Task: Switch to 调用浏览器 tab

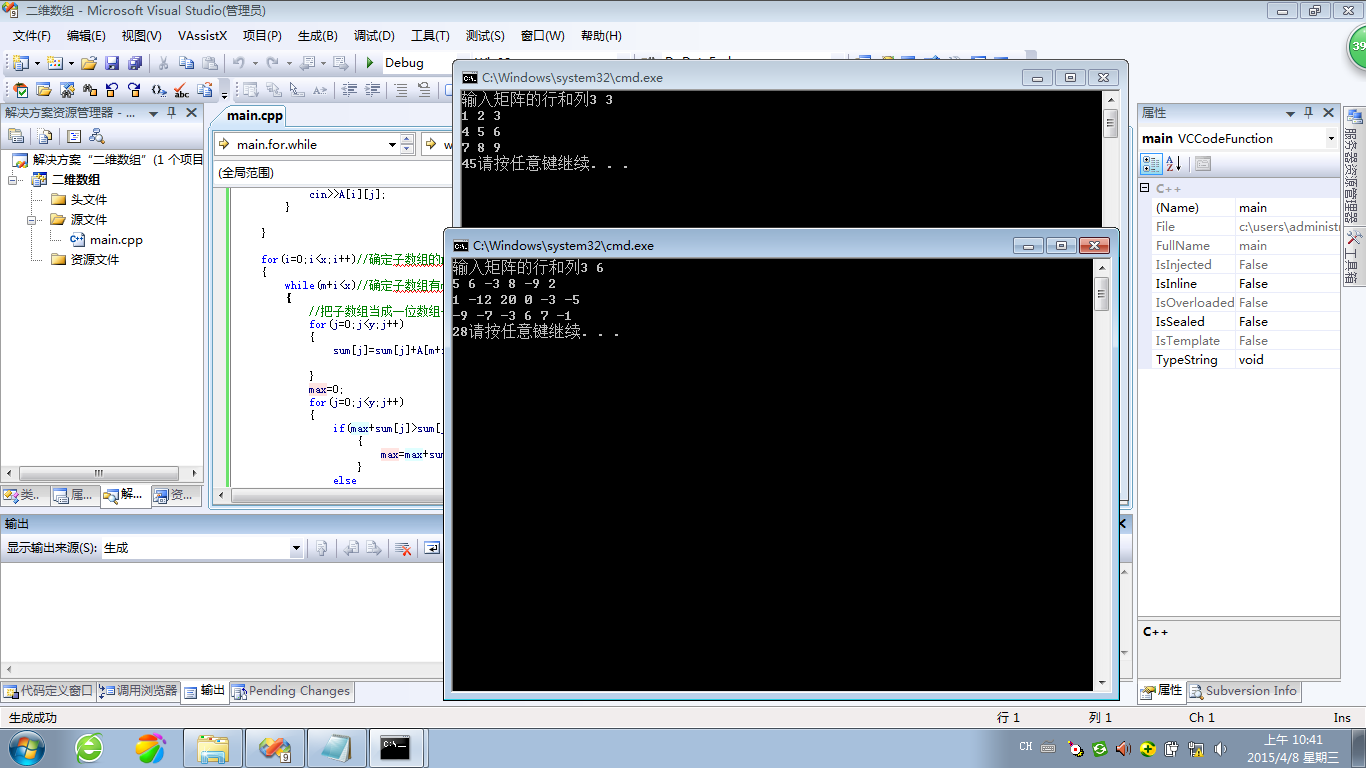Action: 138,691
